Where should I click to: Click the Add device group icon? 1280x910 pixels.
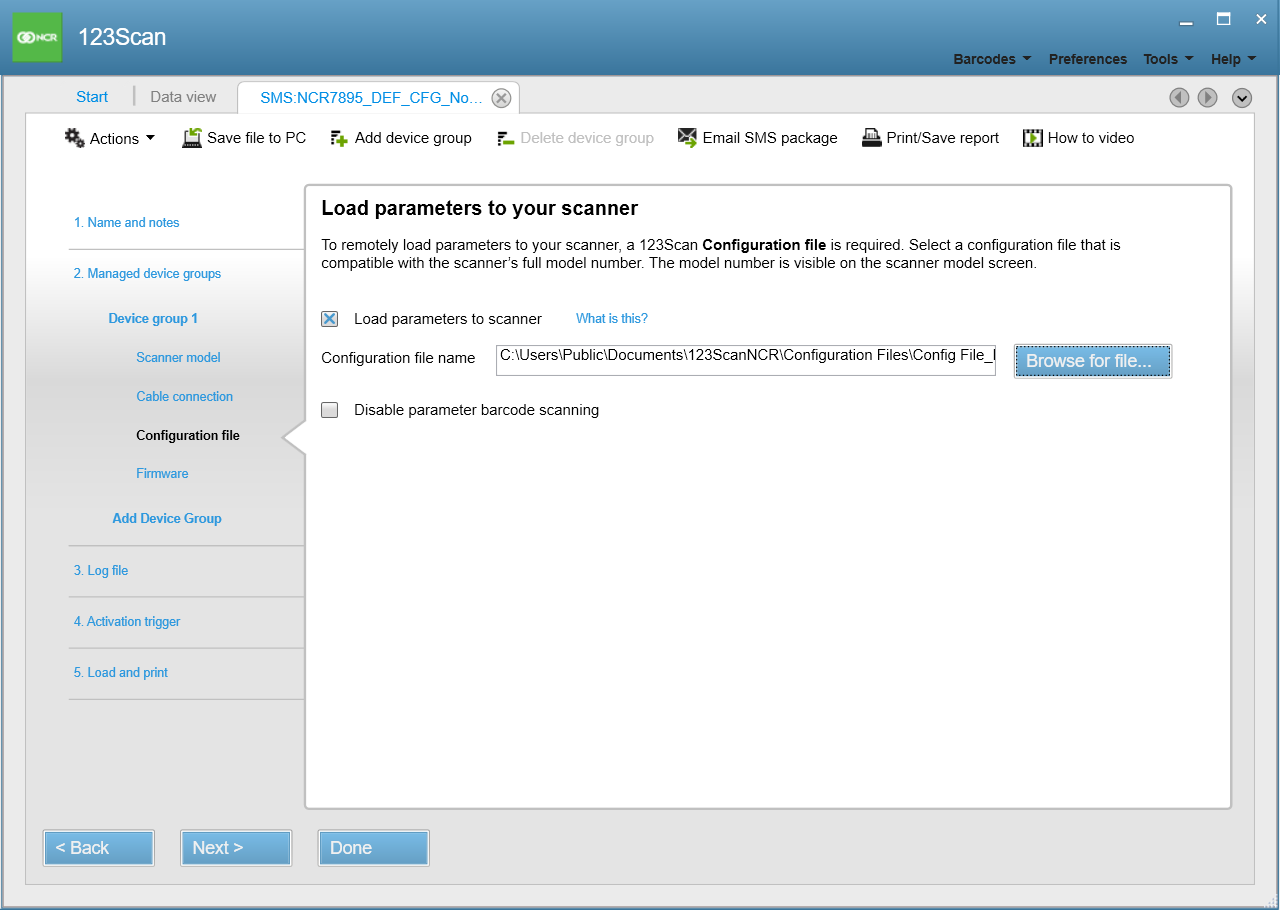click(x=339, y=138)
